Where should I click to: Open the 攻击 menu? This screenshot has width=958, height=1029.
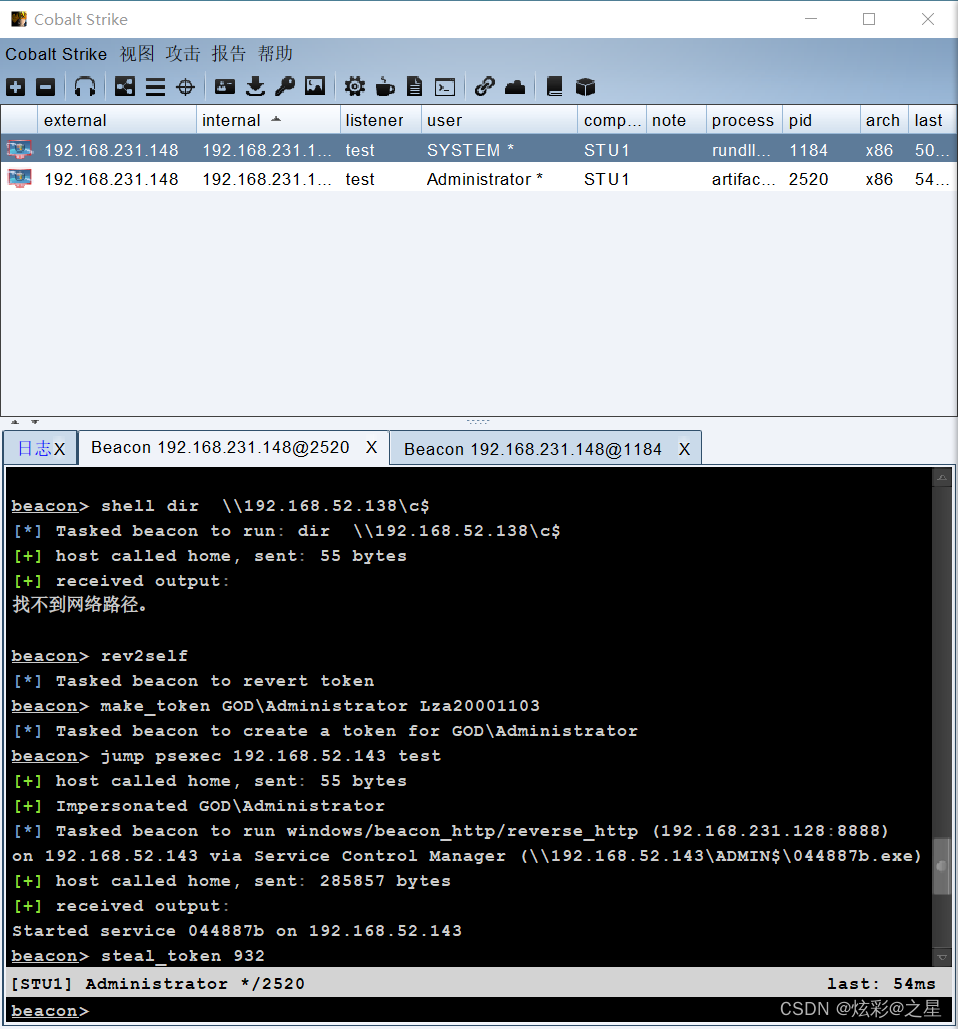pos(183,54)
